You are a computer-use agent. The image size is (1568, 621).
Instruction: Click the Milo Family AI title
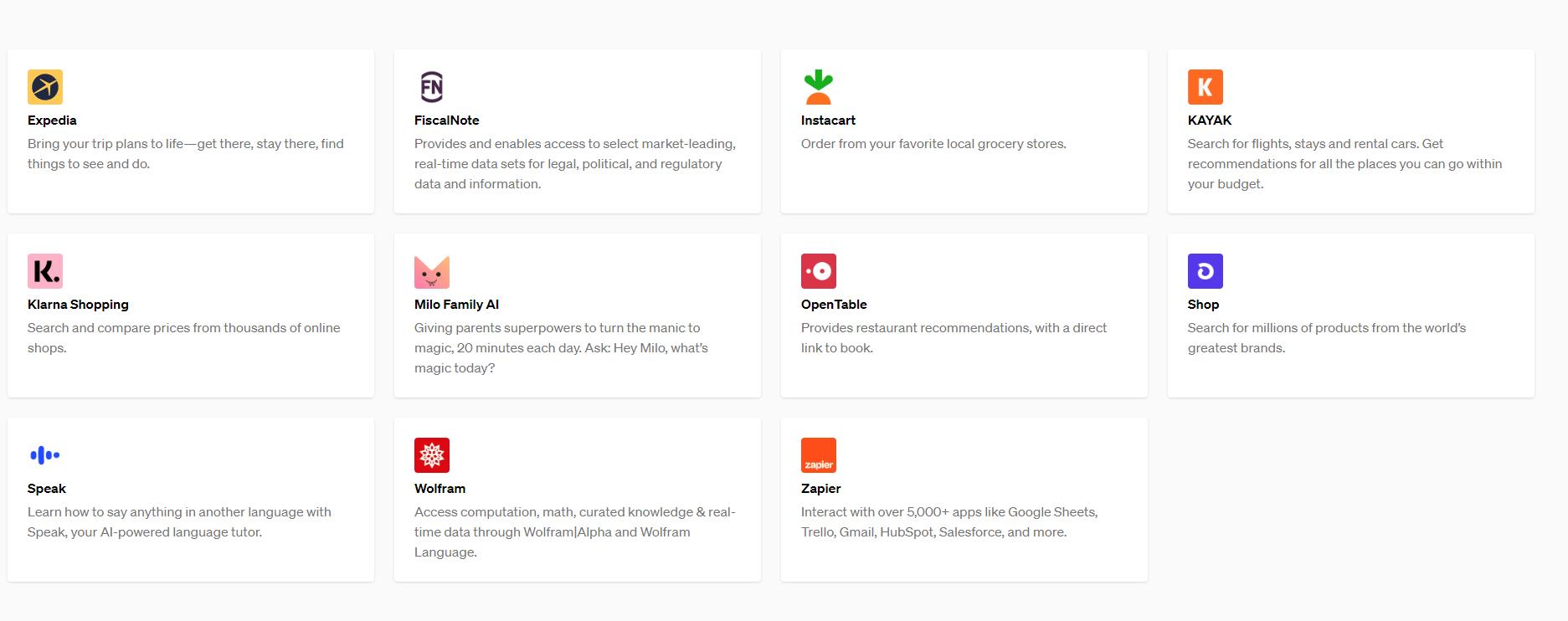(456, 305)
